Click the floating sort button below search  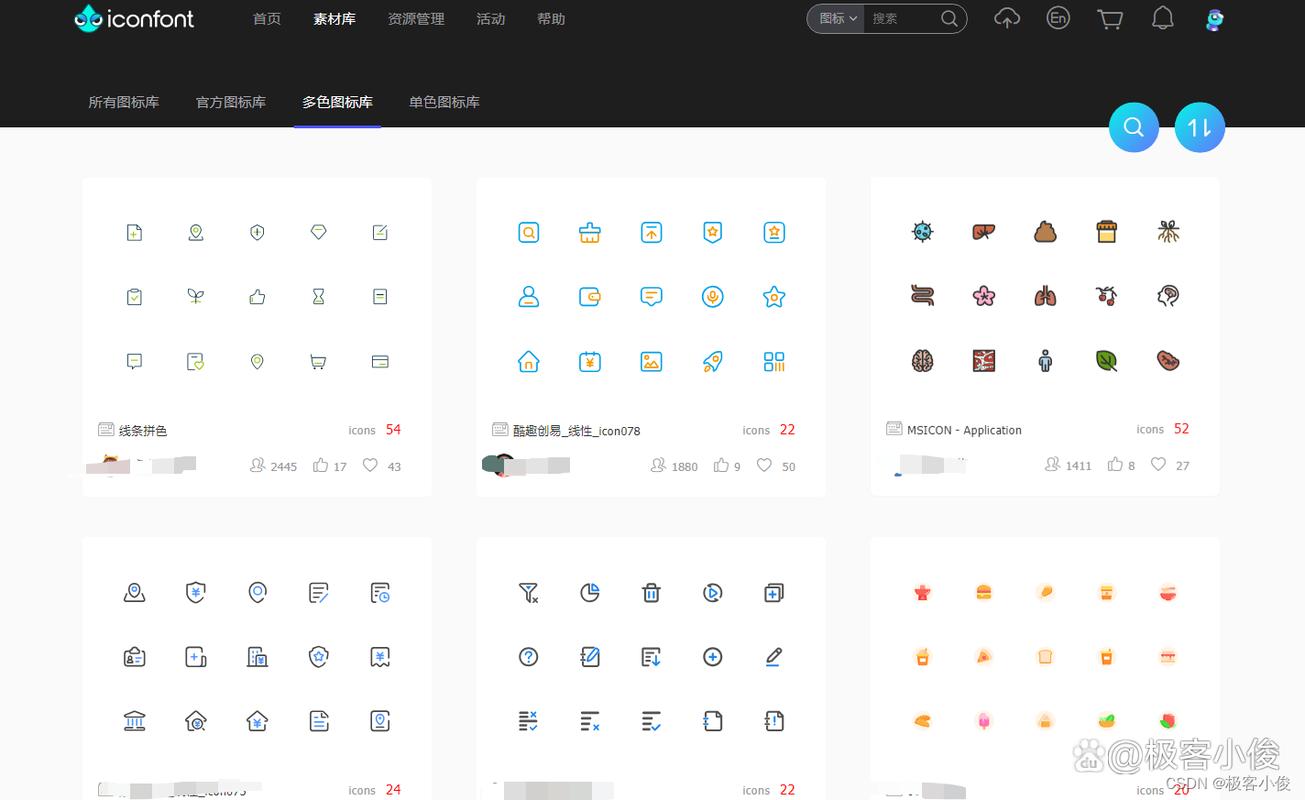pyautogui.click(x=1199, y=127)
